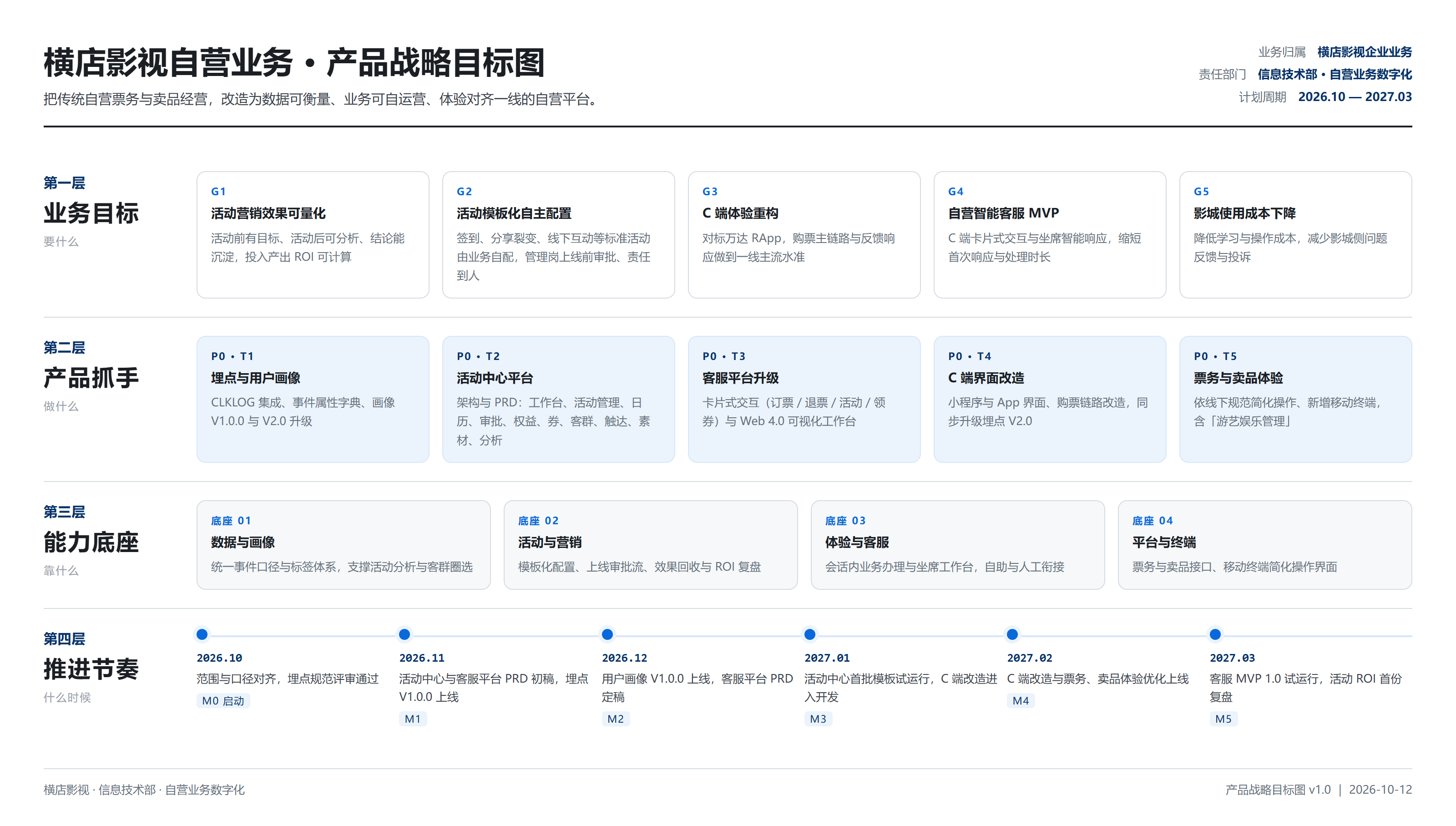Click the 第四层 label

(64, 639)
